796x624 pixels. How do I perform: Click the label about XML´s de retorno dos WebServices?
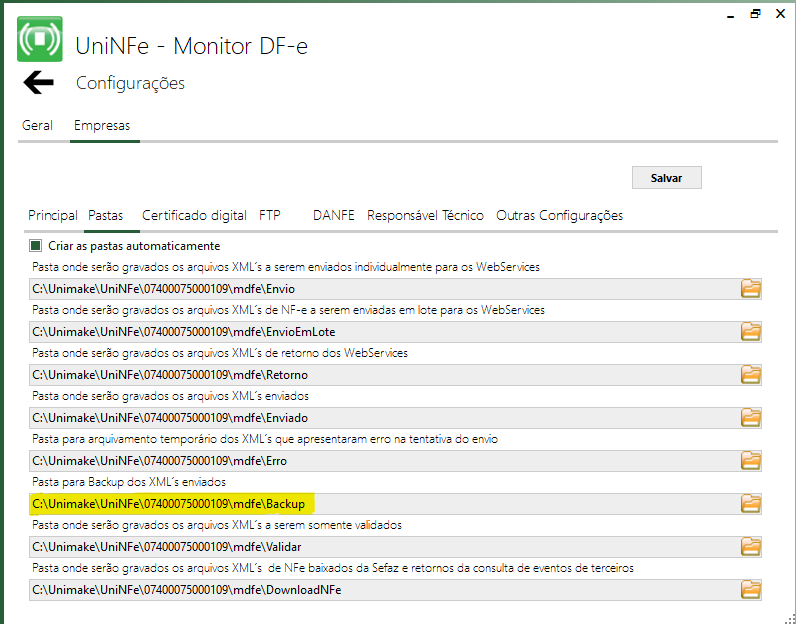pos(220,353)
